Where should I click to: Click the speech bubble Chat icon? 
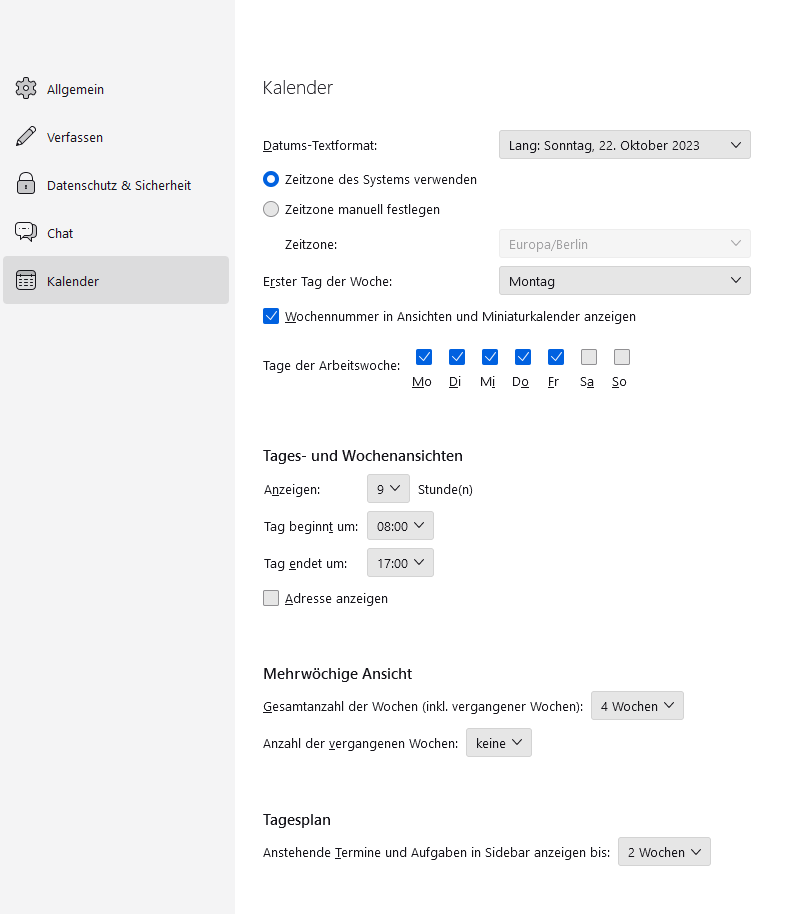click(x=26, y=233)
